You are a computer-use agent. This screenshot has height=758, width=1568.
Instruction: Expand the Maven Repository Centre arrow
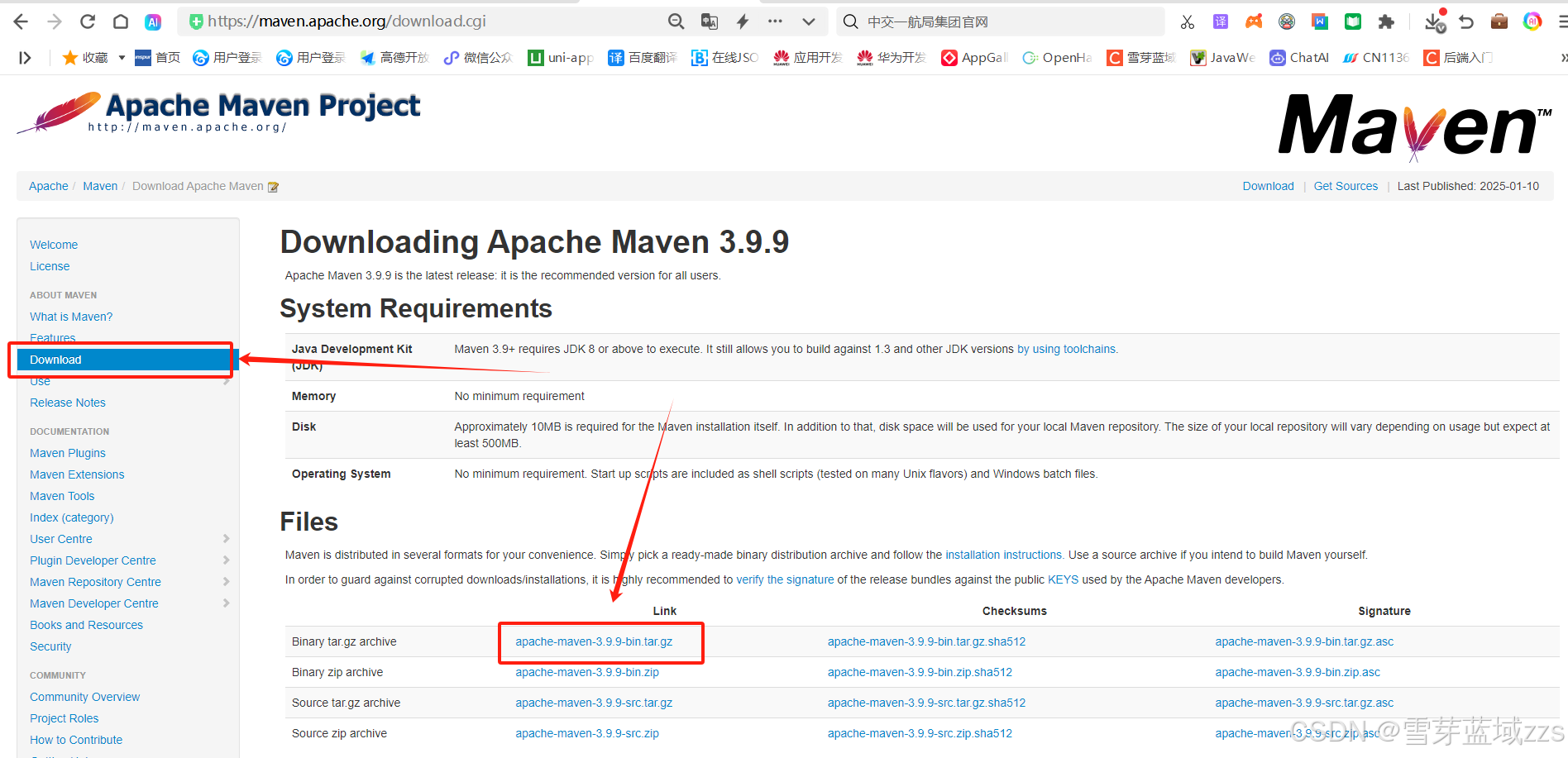point(227,582)
